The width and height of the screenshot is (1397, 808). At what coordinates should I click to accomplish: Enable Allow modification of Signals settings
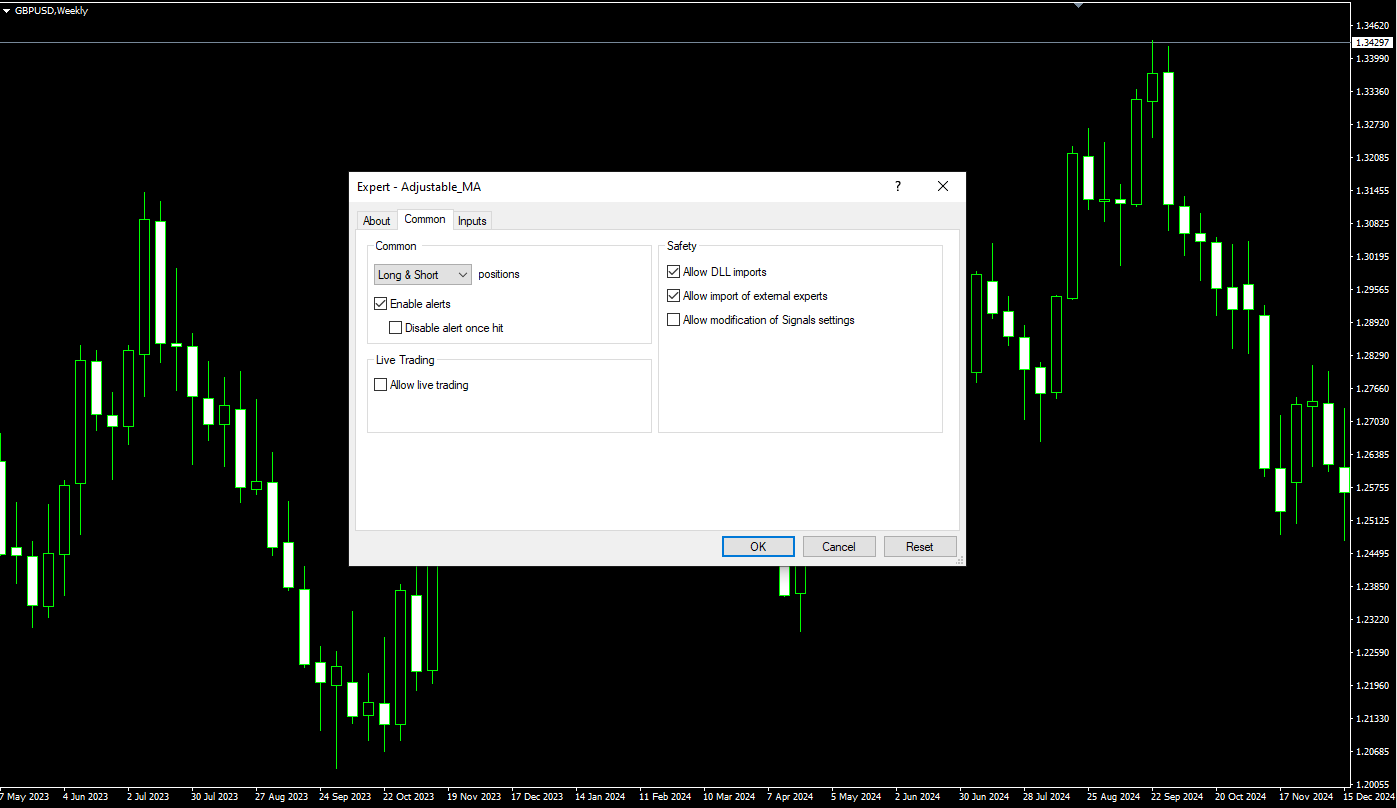[674, 320]
